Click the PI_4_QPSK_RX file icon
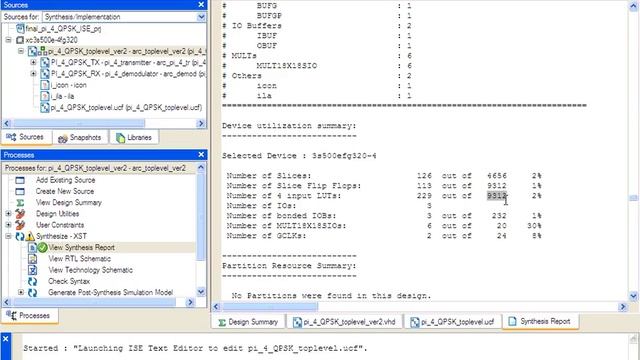Viewport: 640px width, 360px height. point(45,74)
